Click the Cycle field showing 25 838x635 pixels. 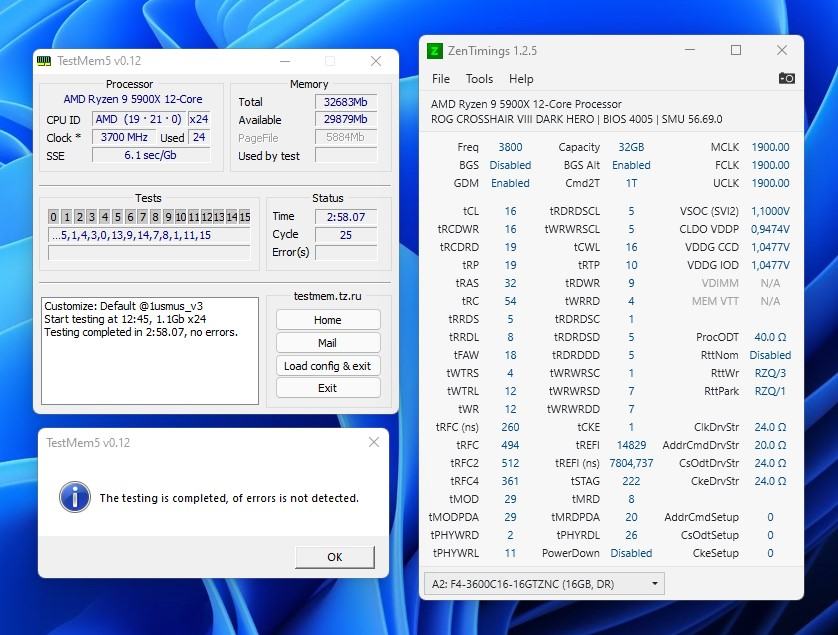(346, 235)
